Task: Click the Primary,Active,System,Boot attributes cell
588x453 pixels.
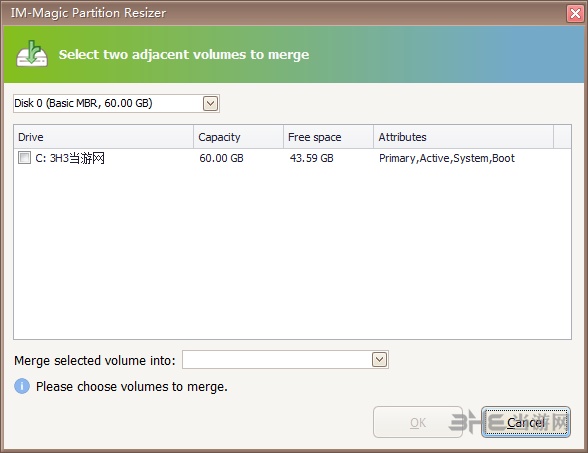Action: [x=447, y=158]
